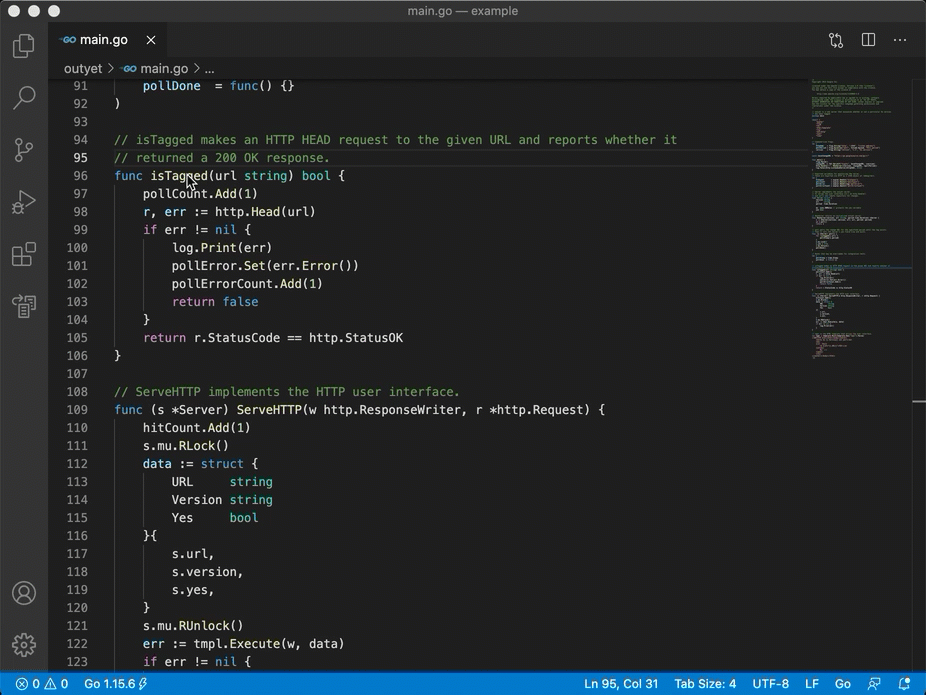Viewport: 926px width, 695px height.
Task: Split the editor using the split icon
Action: (868, 40)
